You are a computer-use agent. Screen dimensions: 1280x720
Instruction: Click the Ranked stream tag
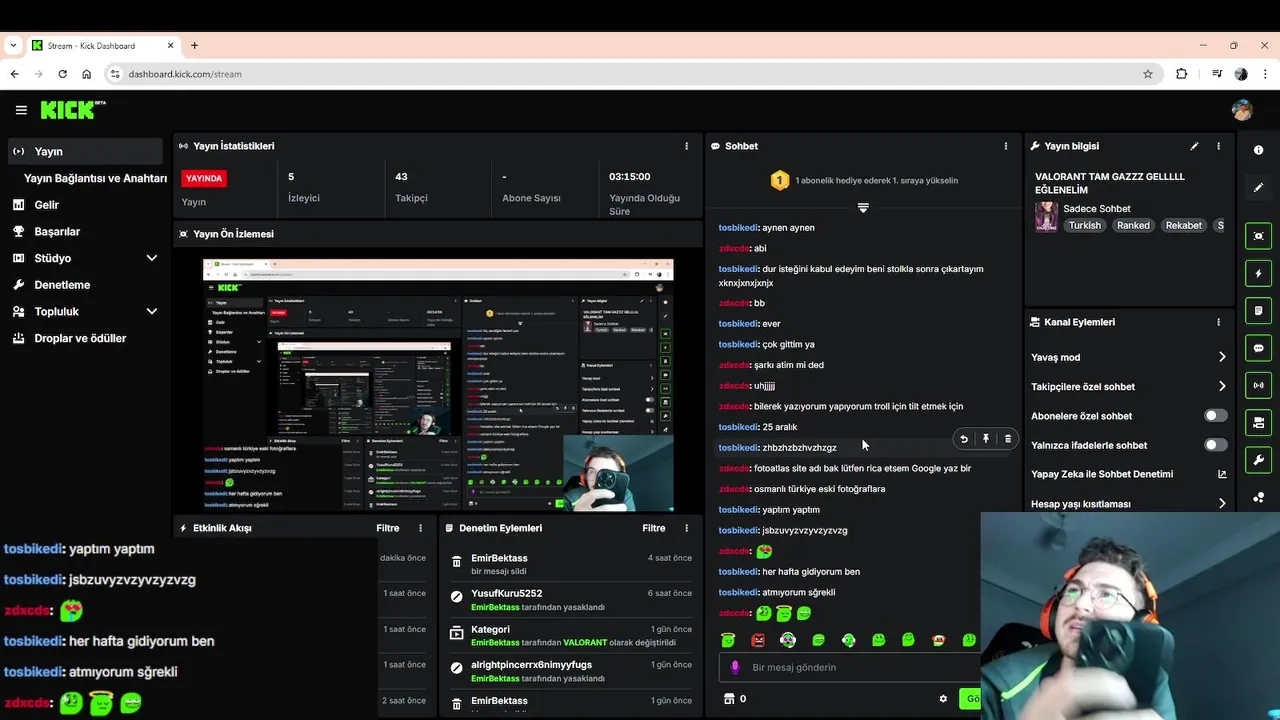(1133, 225)
